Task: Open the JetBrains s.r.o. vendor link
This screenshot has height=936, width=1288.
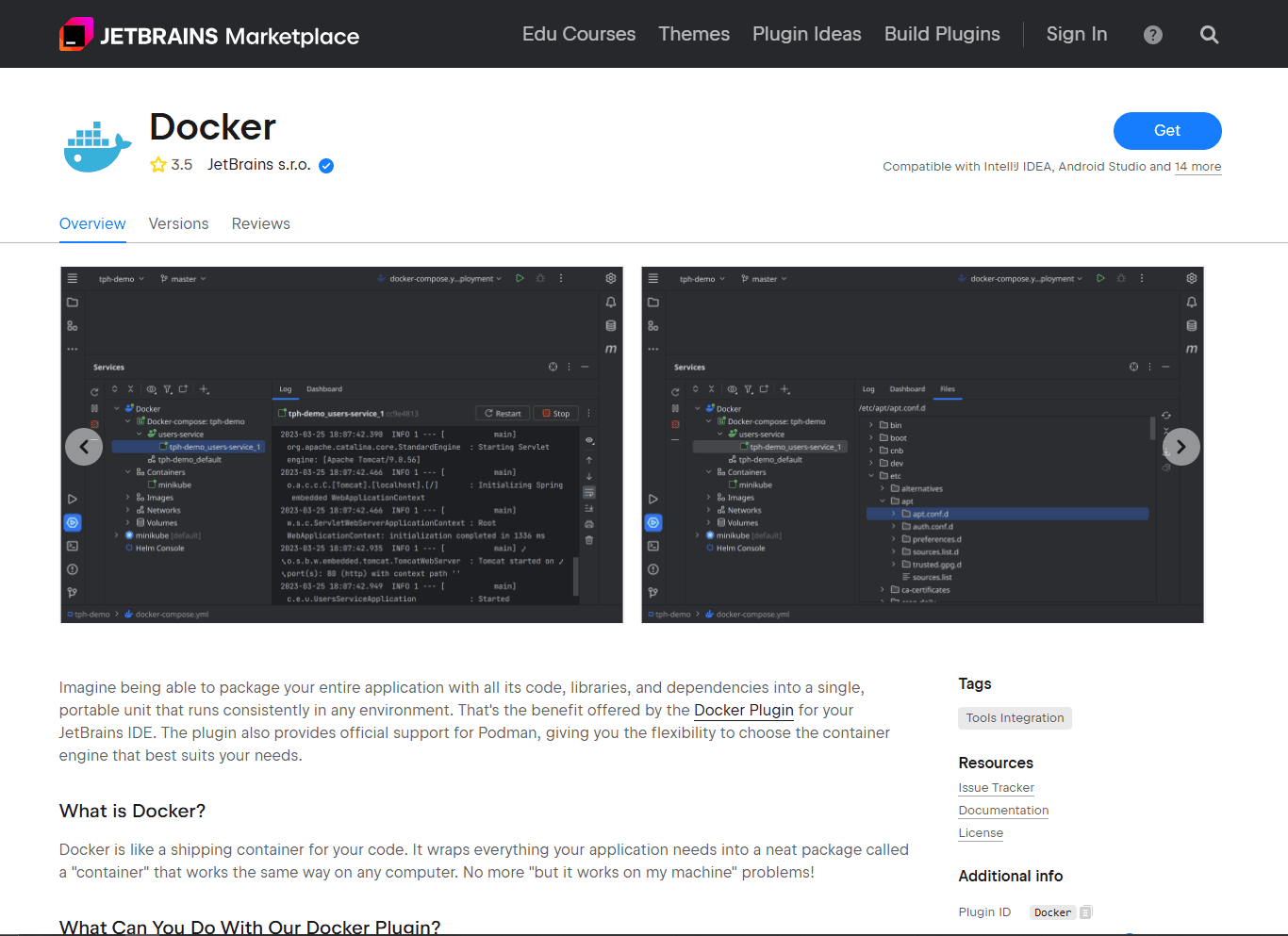Action: click(x=259, y=165)
